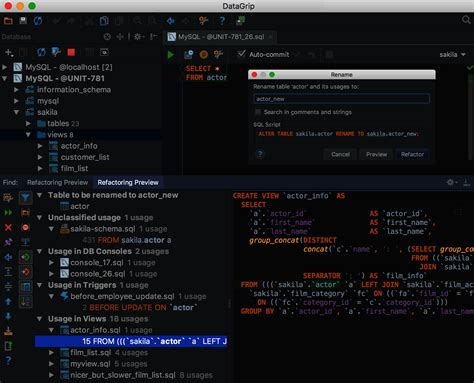The image size is (474, 383).
Task: Click the red X close icon in the Find panel
Action: coord(8,227)
